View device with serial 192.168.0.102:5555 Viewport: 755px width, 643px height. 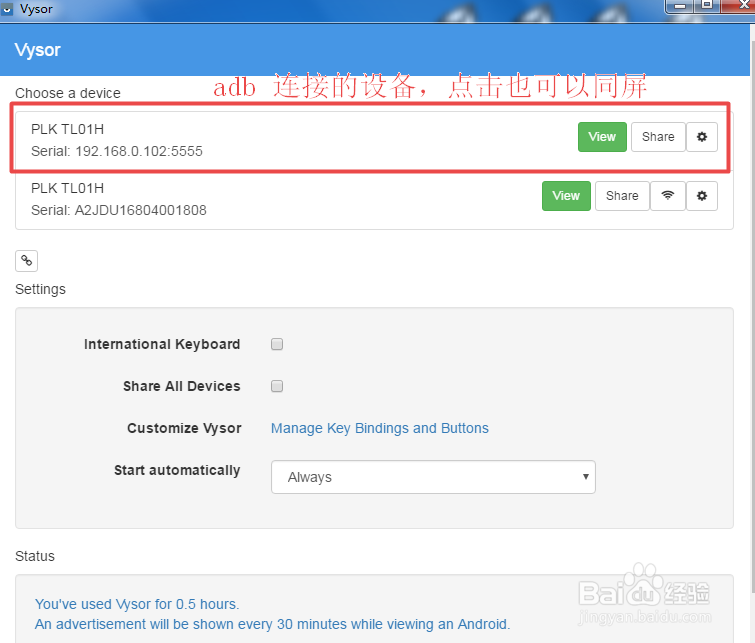(x=602, y=137)
